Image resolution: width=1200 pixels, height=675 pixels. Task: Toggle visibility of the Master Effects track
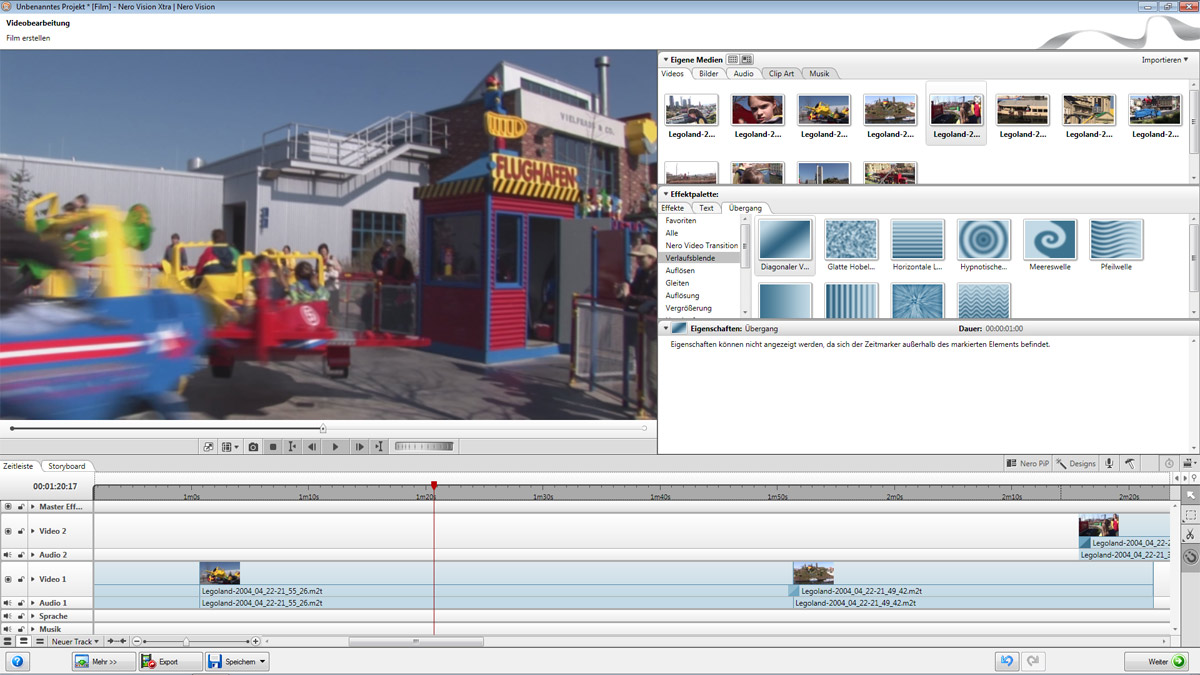pos(8,507)
